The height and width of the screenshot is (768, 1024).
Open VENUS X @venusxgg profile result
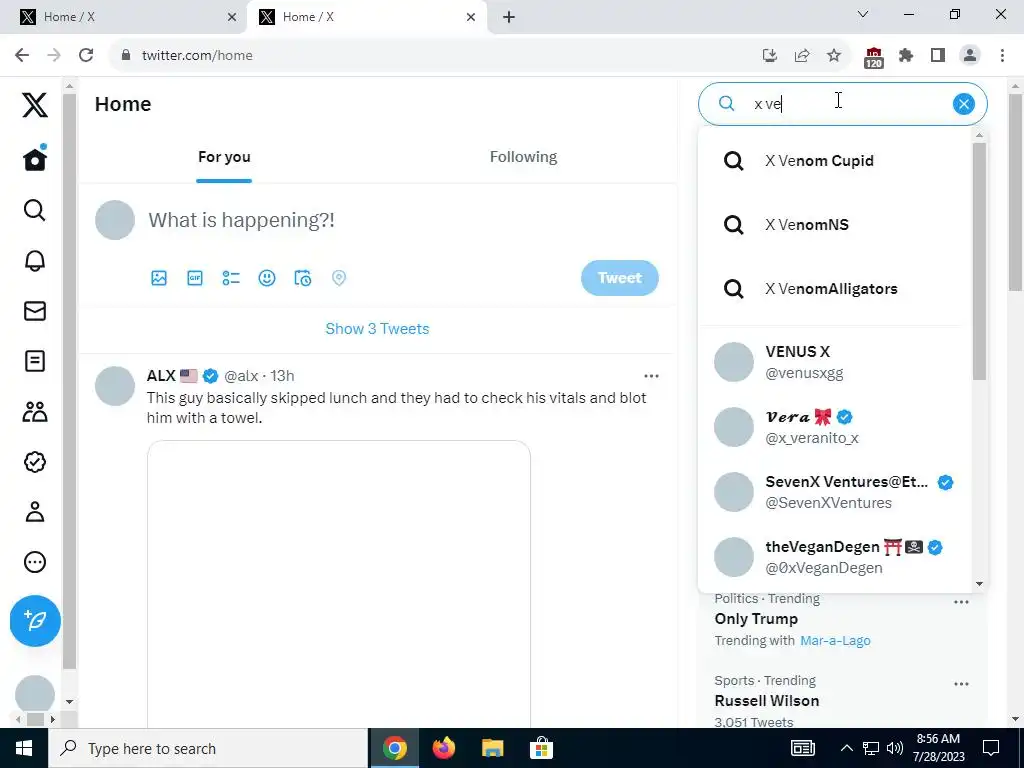click(x=835, y=362)
